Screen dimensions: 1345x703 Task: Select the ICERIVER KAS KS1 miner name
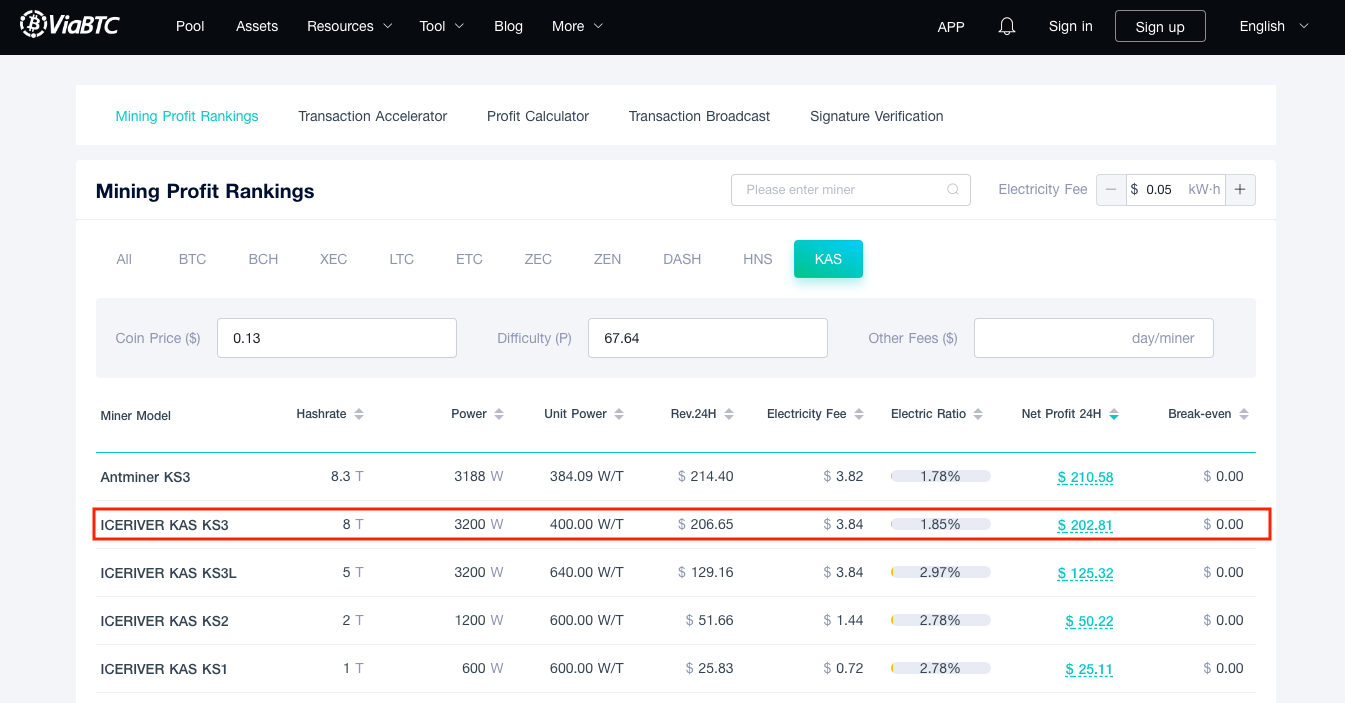click(x=164, y=669)
